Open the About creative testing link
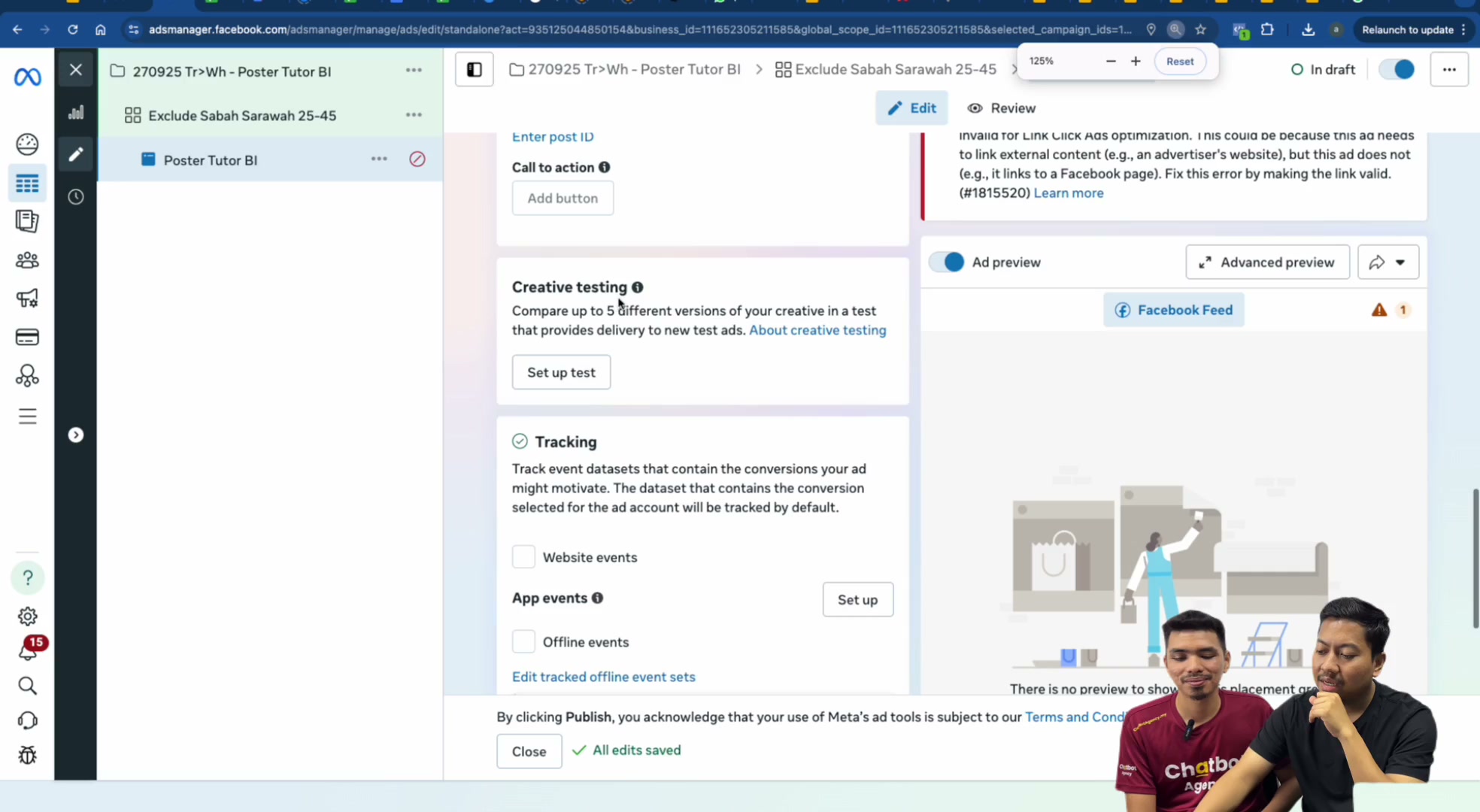This screenshot has height=812, width=1480. tap(817, 330)
